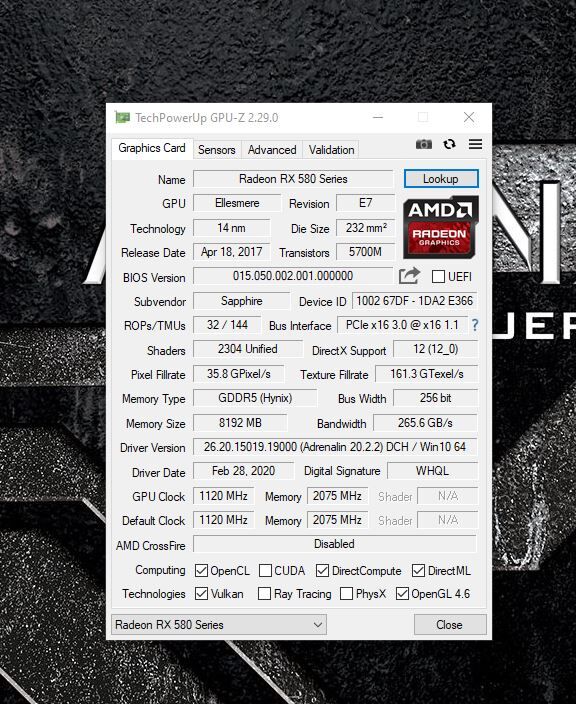The width and height of the screenshot is (576, 704).
Task: Click the 256 bit bus width value
Action: tap(435, 398)
